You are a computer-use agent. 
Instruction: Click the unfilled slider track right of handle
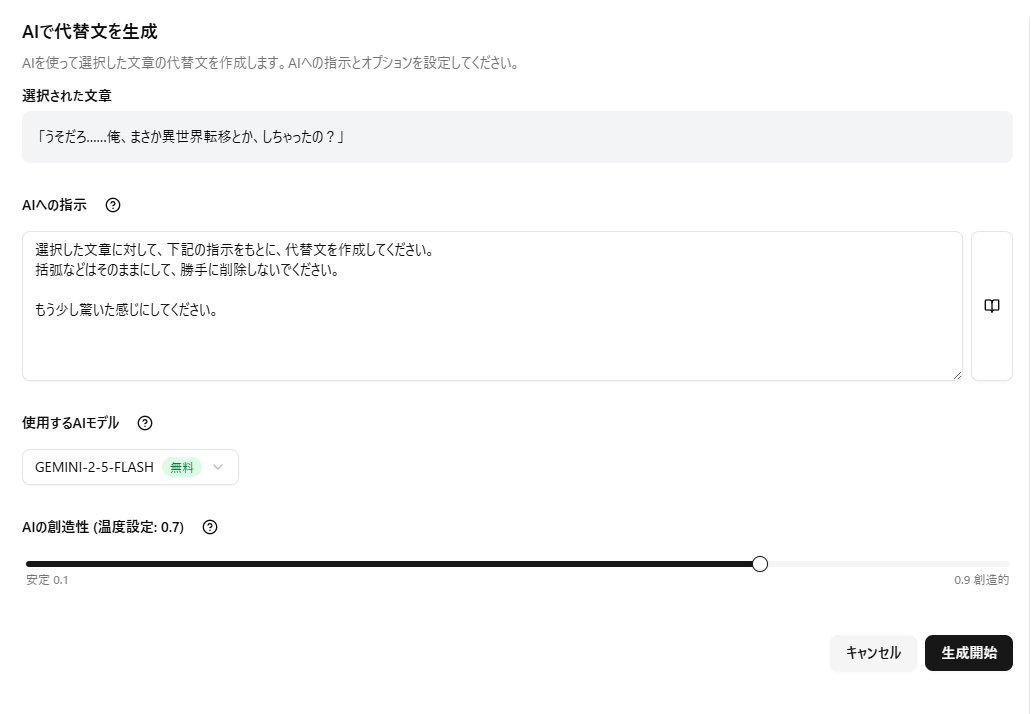pos(885,564)
